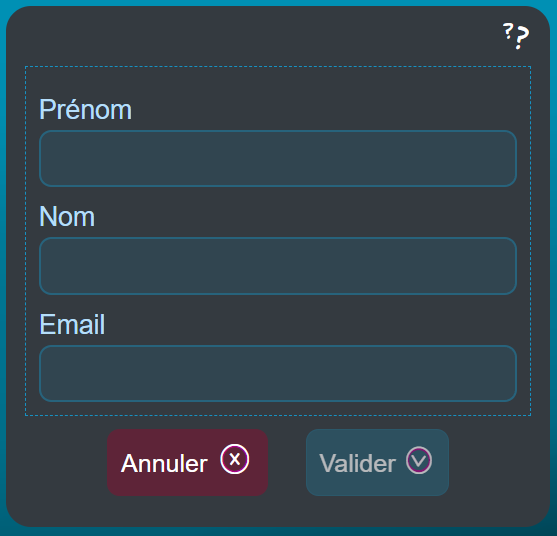Click the dashed border of the form fieldset
The image size is (557, 536).
point(278,66)
